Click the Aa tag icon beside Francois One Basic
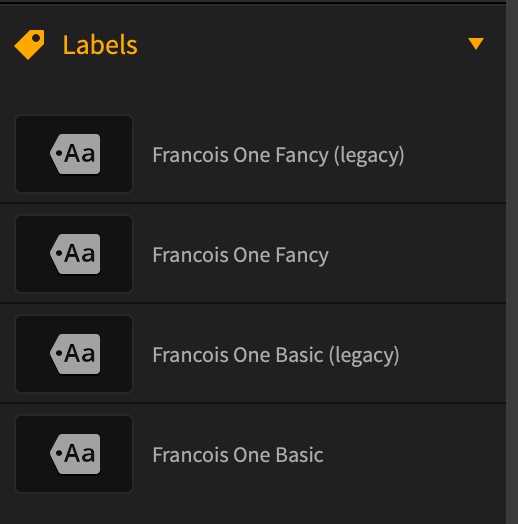The height and width of the screenshot is (524, 518). [x=75, y=454]
